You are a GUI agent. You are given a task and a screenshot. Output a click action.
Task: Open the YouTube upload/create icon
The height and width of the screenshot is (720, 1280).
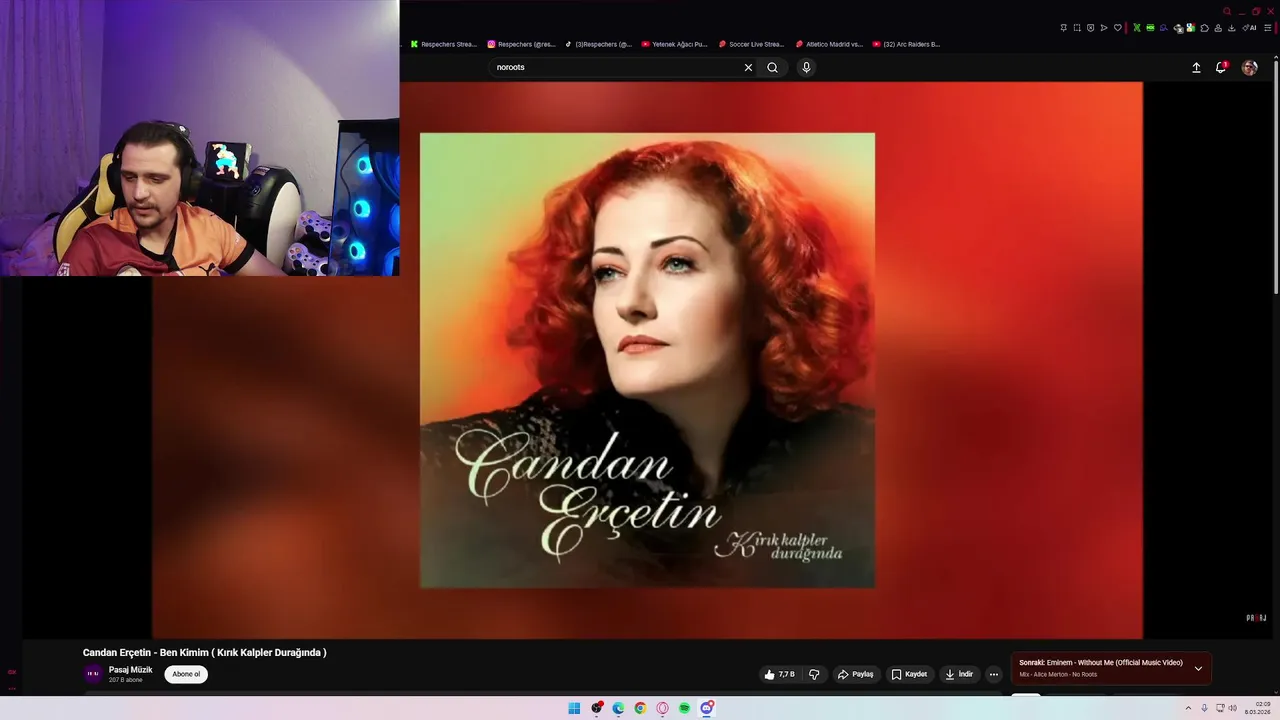pos(1196,67)
